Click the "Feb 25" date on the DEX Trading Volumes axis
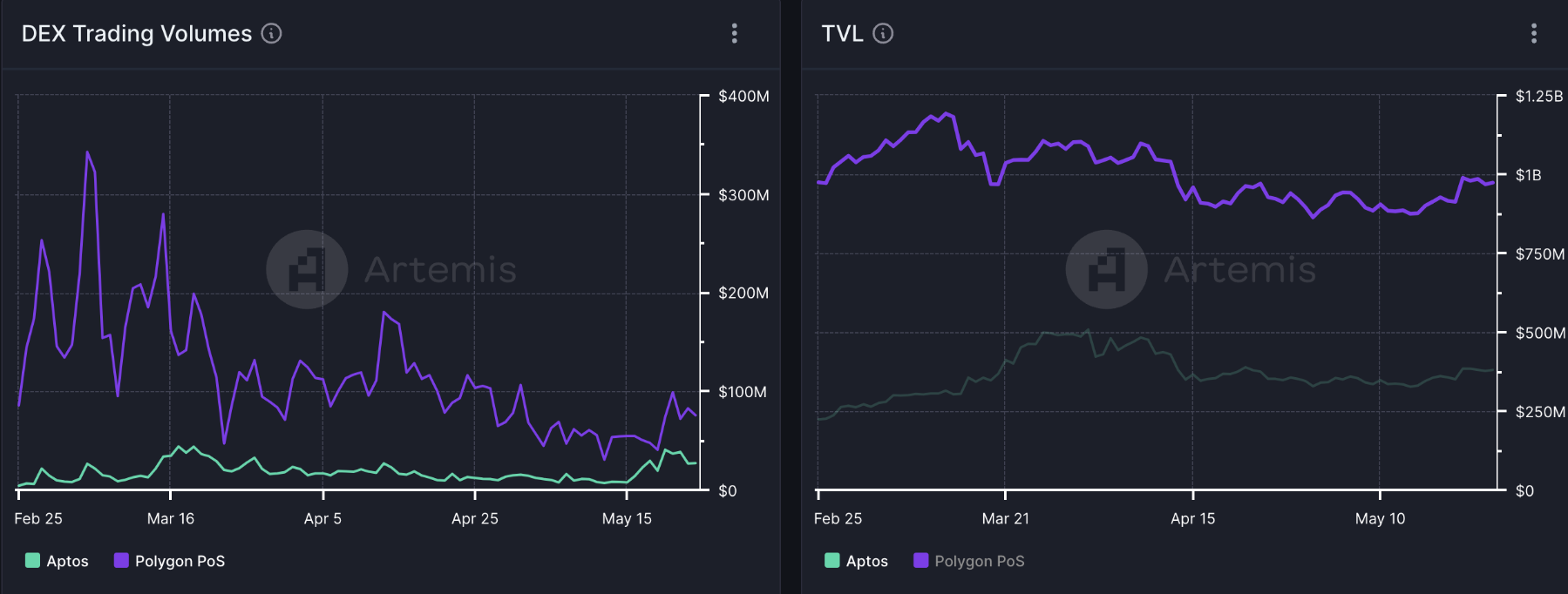Image resolution: width=1568 pixels, height=594 pixels. pos(38,519)
